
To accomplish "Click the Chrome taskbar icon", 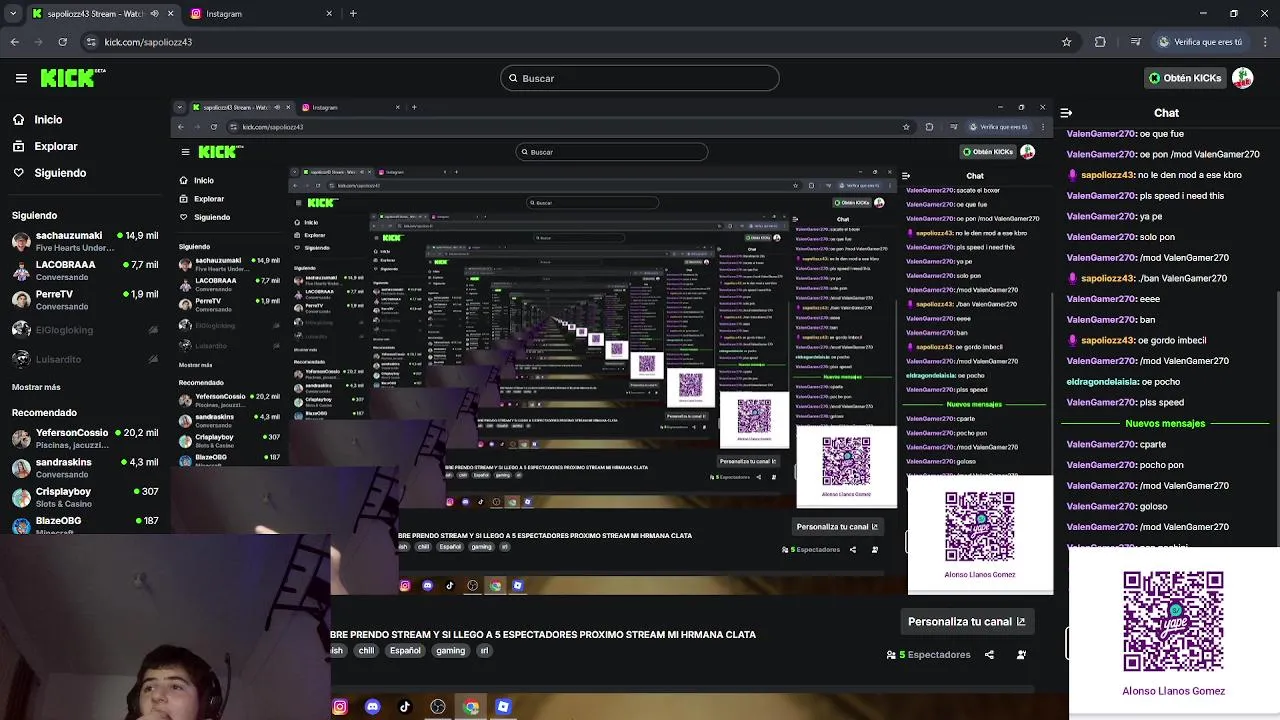I will pos(471,707).
